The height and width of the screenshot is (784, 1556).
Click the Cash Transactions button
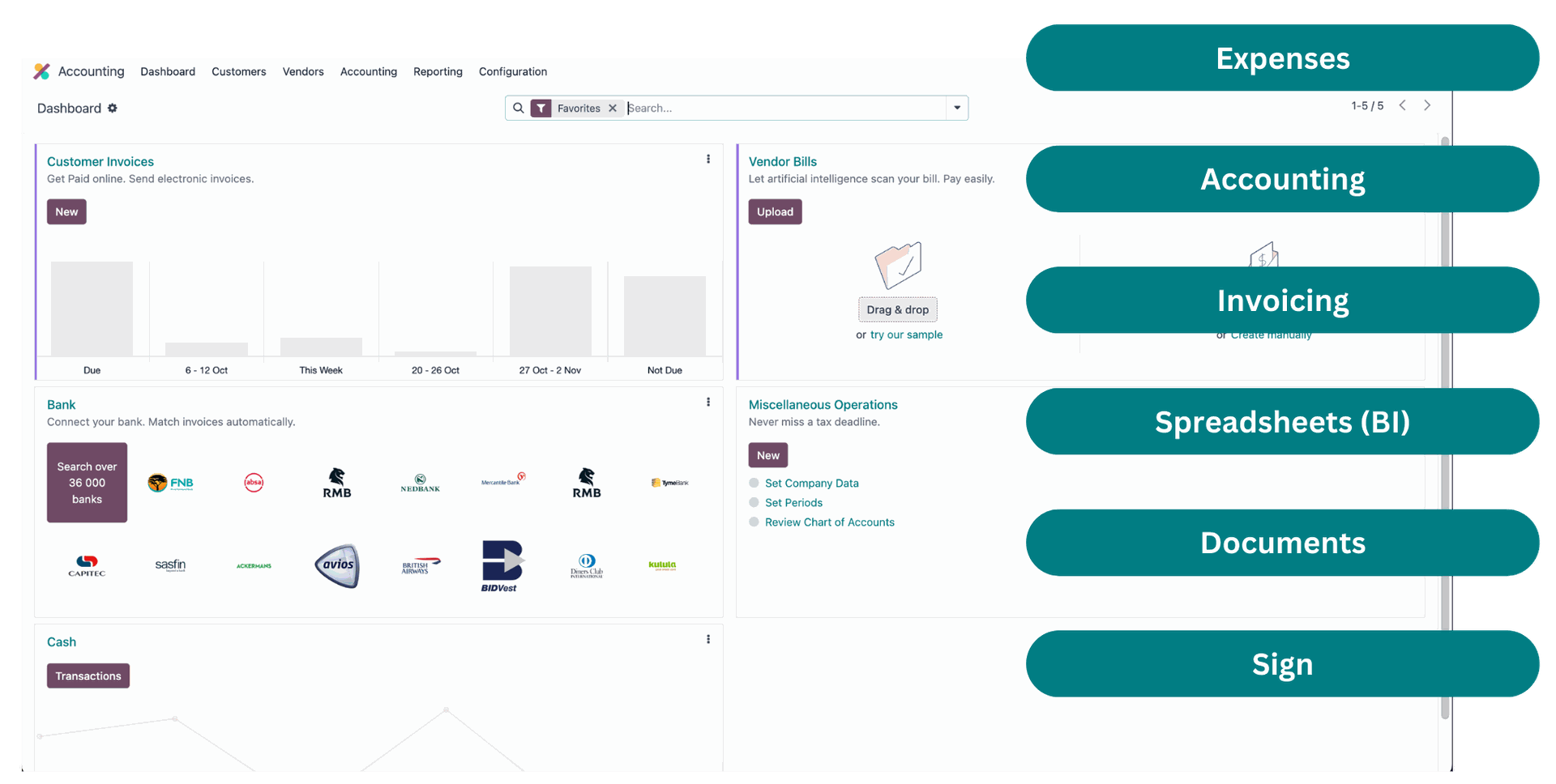[x=88, y=675]
